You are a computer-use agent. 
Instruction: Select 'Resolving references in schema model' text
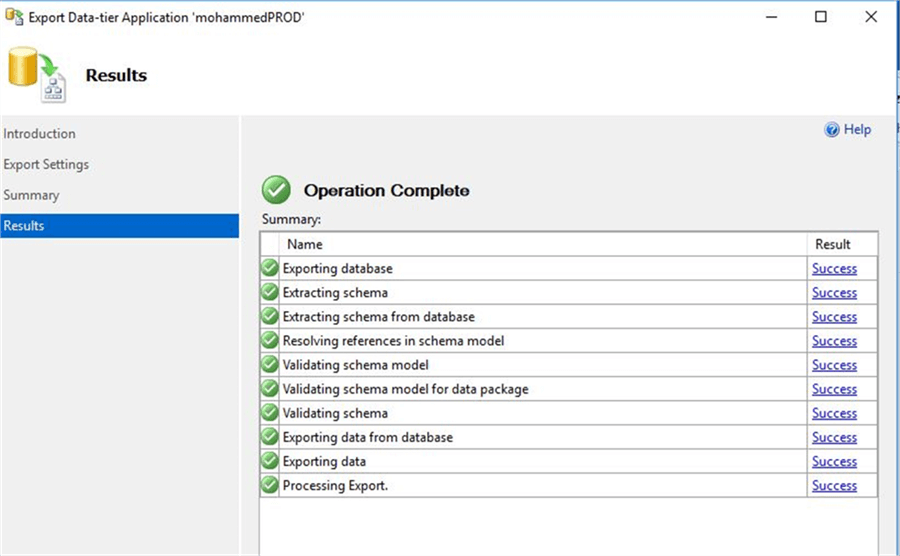point(393,341)
